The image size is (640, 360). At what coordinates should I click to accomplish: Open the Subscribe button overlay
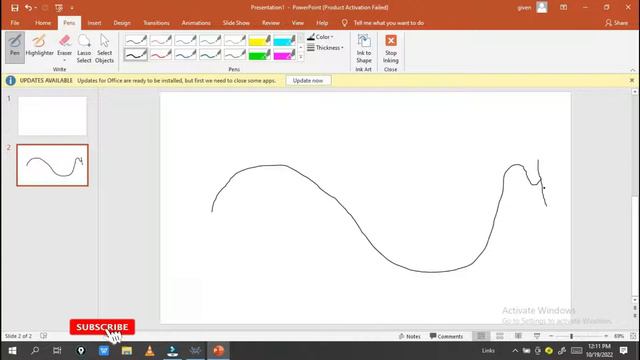tap(102, 327)
